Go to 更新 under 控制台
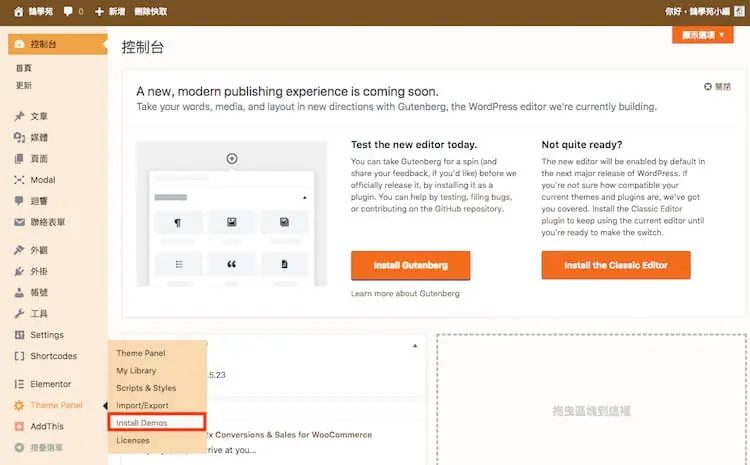The width and height of the screenshot is (750, 465). 23,85
